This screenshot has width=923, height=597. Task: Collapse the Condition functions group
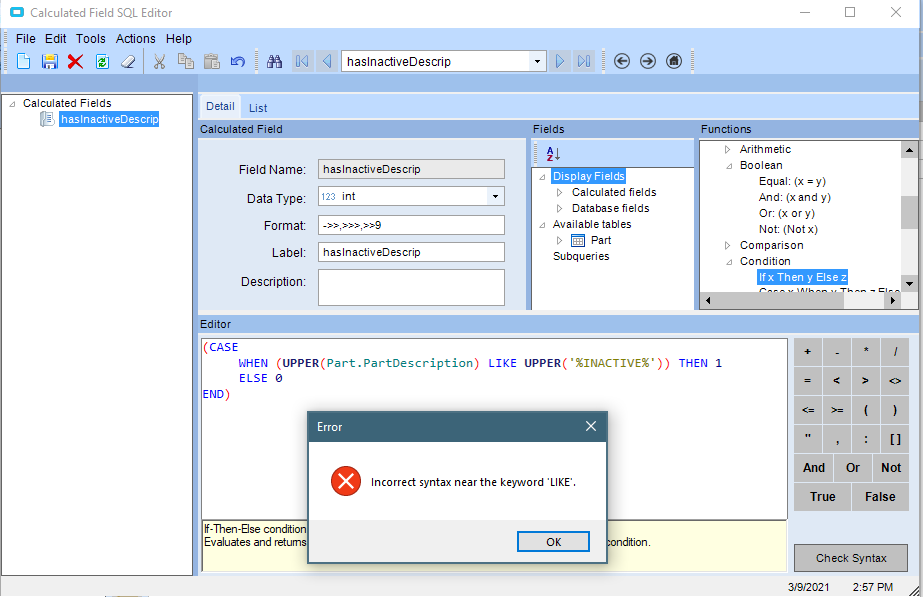[x=729, y=262]
